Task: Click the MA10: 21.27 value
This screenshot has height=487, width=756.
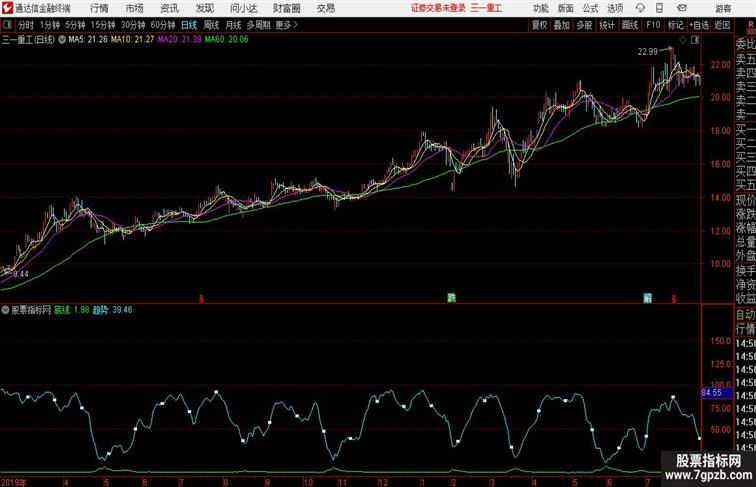Action: point(133,40)
